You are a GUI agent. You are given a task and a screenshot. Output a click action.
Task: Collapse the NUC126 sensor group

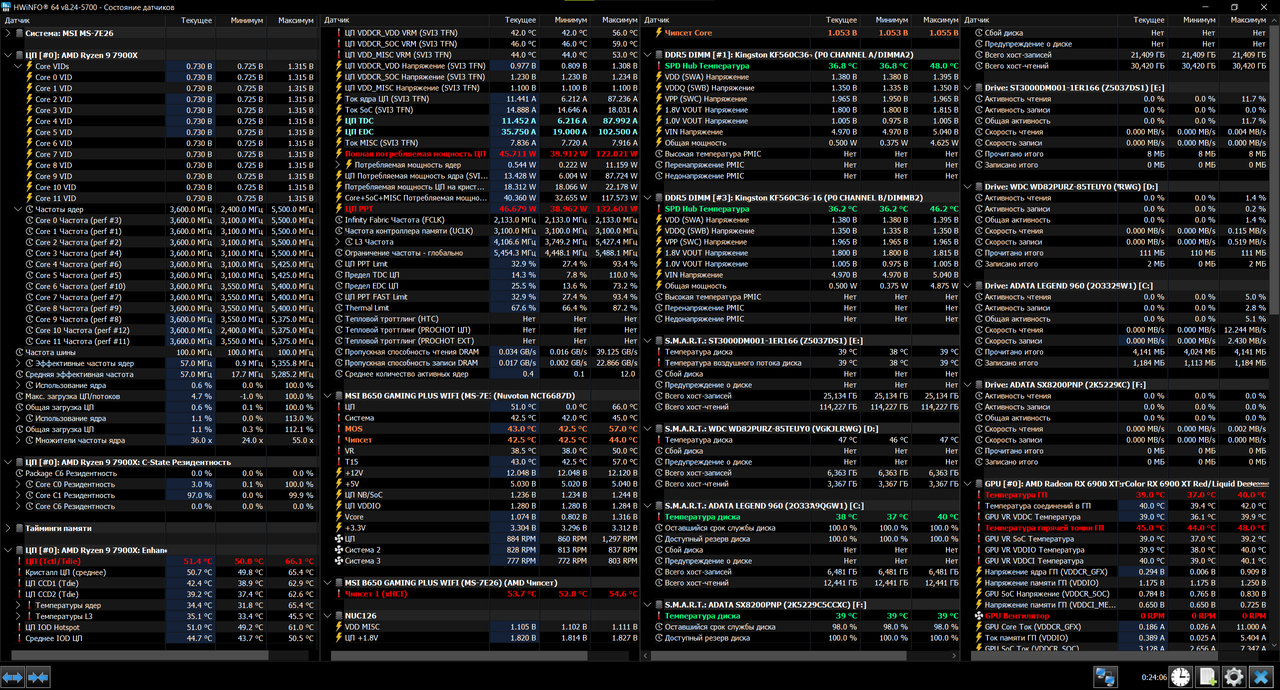[x=327, y=616]
